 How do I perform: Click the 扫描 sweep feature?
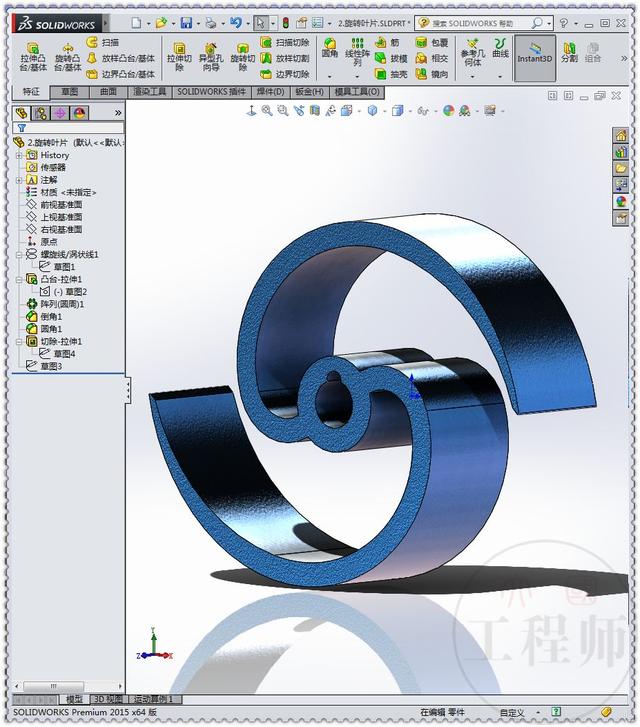(103, 42)
